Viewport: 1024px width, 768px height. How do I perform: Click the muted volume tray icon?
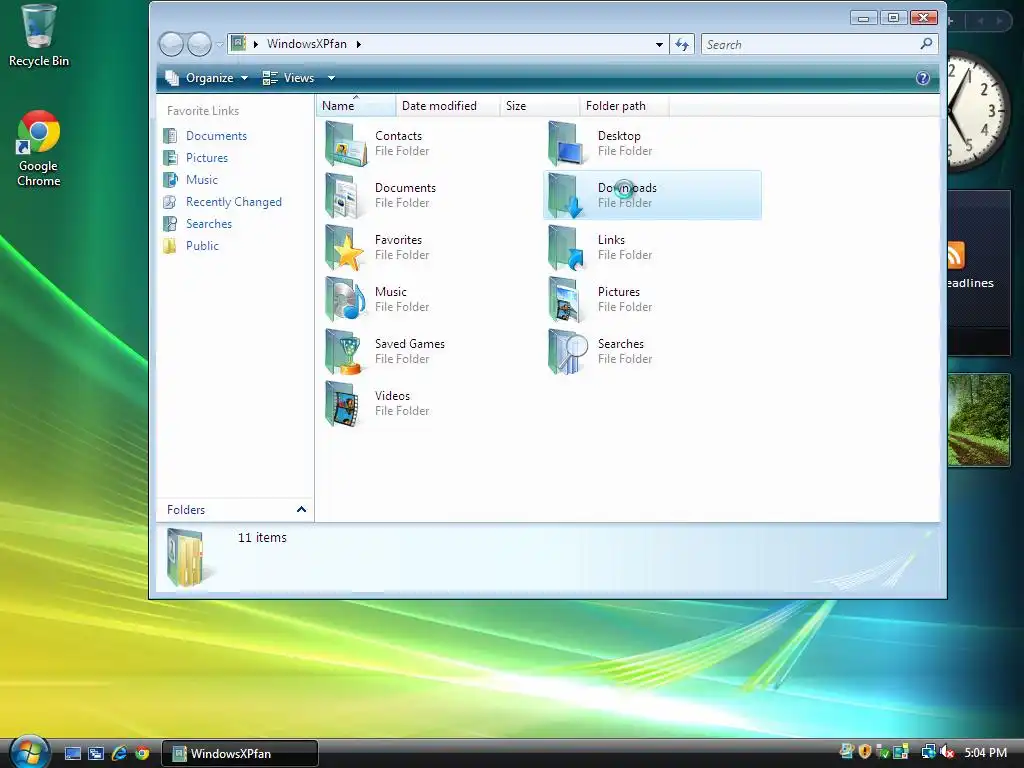tap(947, 752)
